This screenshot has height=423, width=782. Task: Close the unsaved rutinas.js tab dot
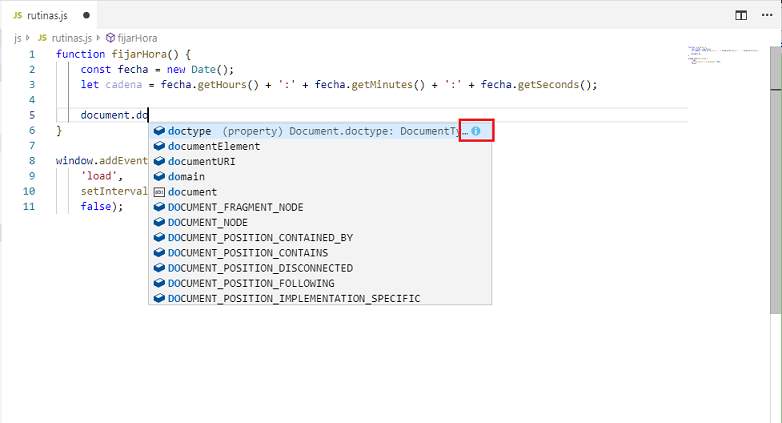(86, 15)
